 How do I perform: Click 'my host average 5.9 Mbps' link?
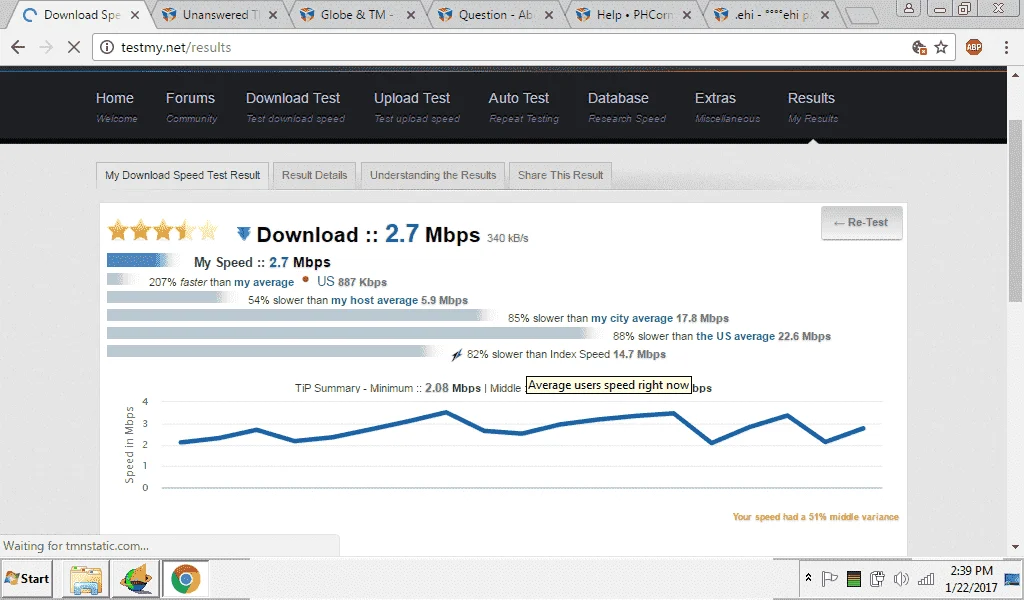tap(399, 300)
